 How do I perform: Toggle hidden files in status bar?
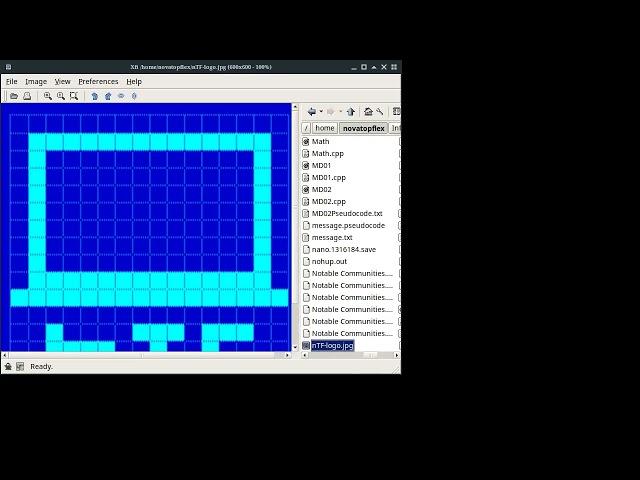(8, 367)
